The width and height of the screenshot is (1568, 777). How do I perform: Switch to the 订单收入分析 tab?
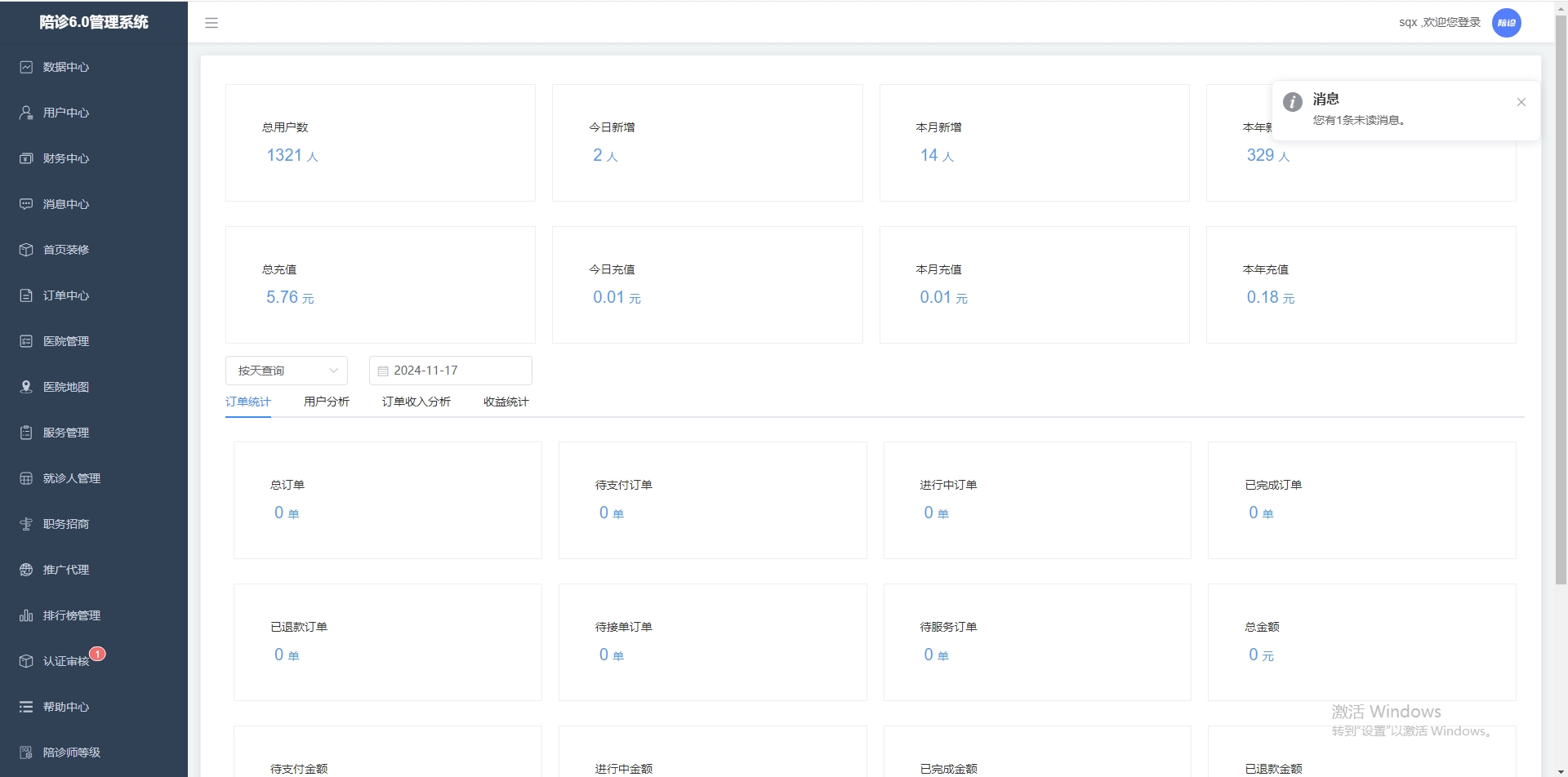416,402
